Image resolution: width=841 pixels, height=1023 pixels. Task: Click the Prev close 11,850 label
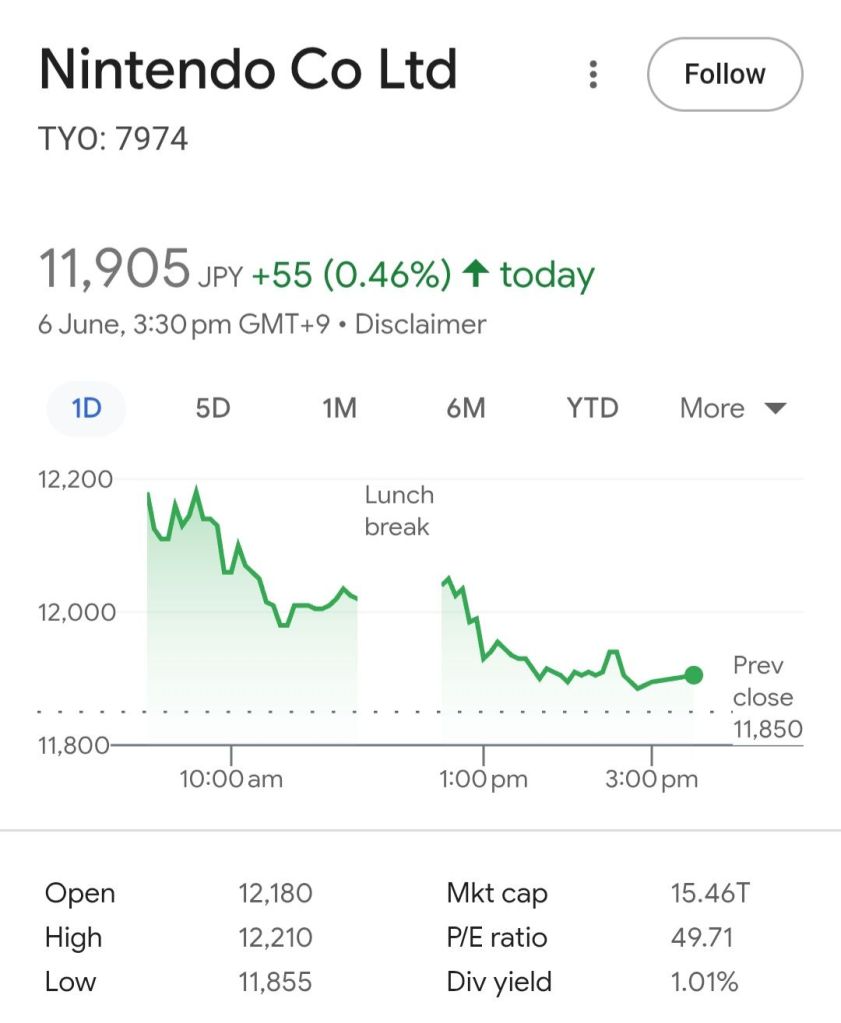coord(766,697)
